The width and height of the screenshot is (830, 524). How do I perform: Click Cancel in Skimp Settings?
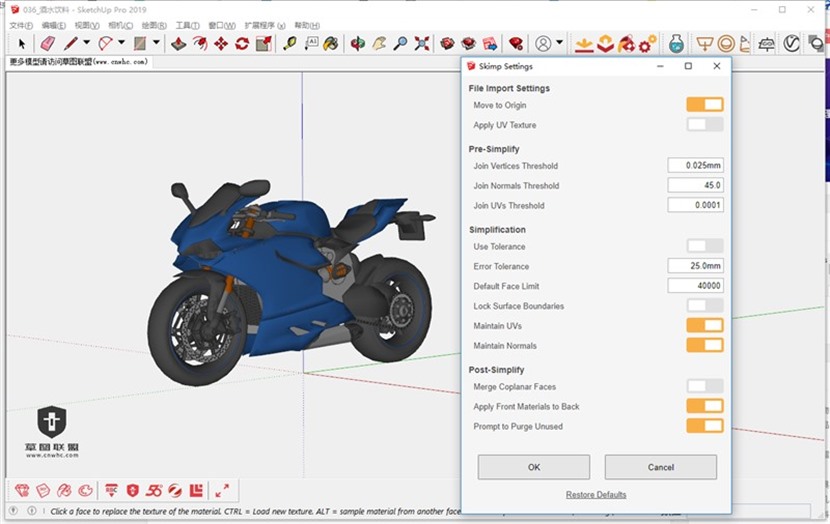pos(661,467)
